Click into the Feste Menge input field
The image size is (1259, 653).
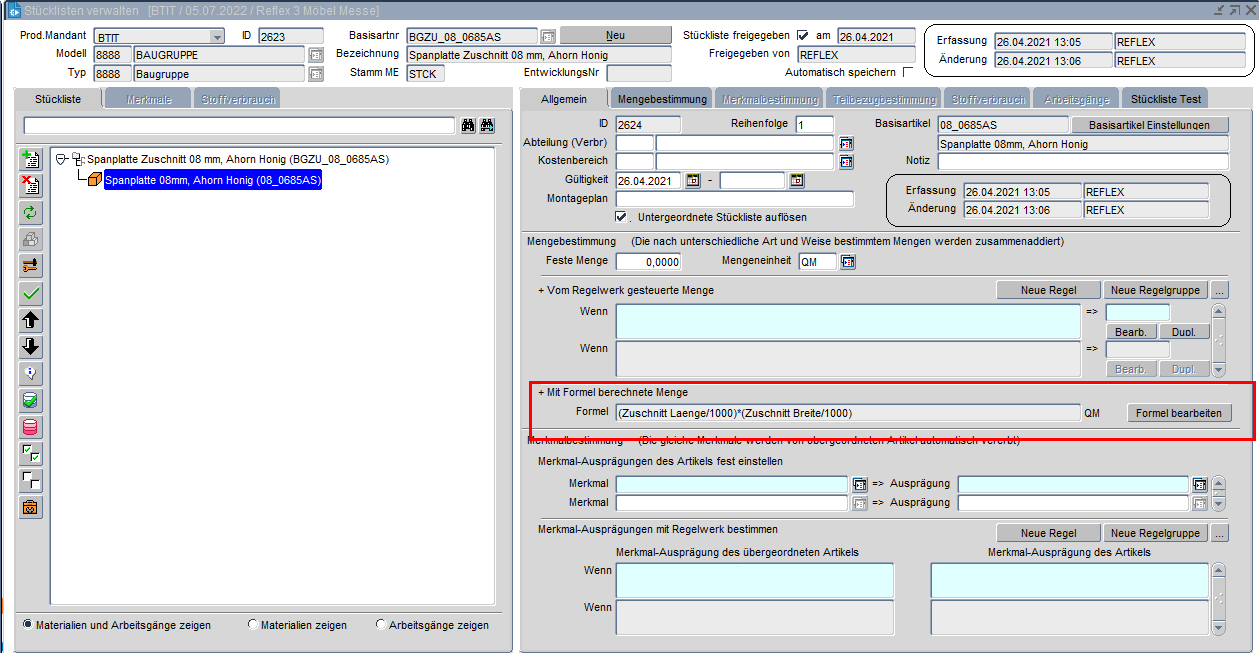click(x=648, y=262)
